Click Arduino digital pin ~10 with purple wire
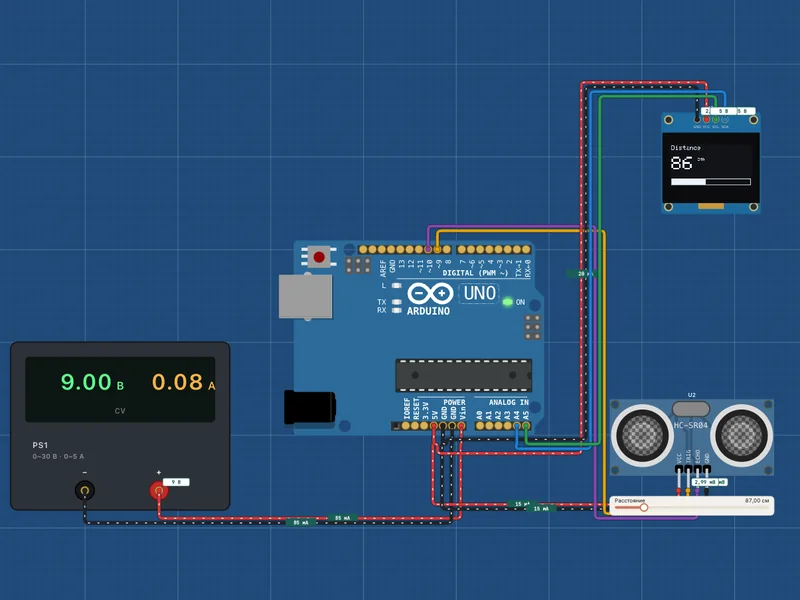 pos(429,249)
